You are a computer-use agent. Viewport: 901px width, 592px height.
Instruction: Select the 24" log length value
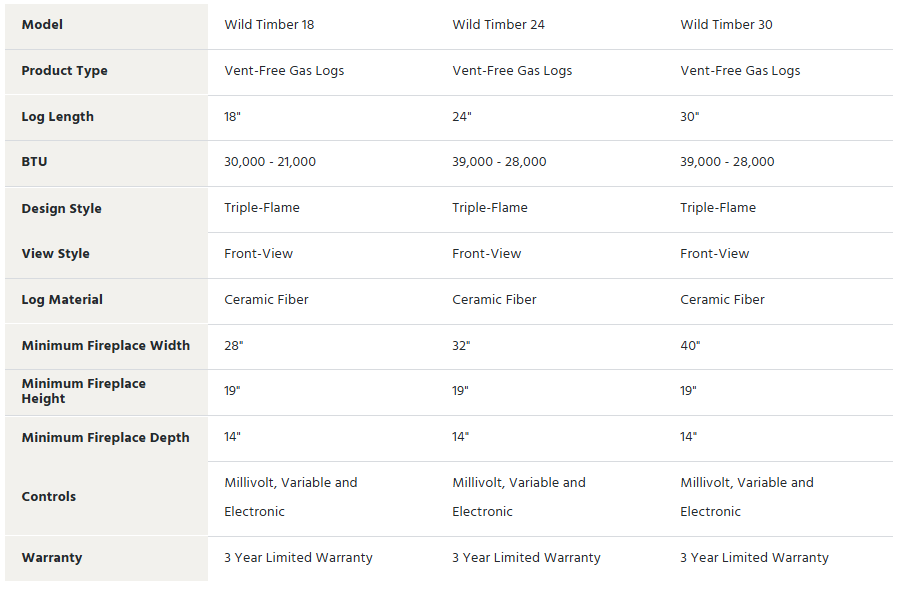pos(461,117)
